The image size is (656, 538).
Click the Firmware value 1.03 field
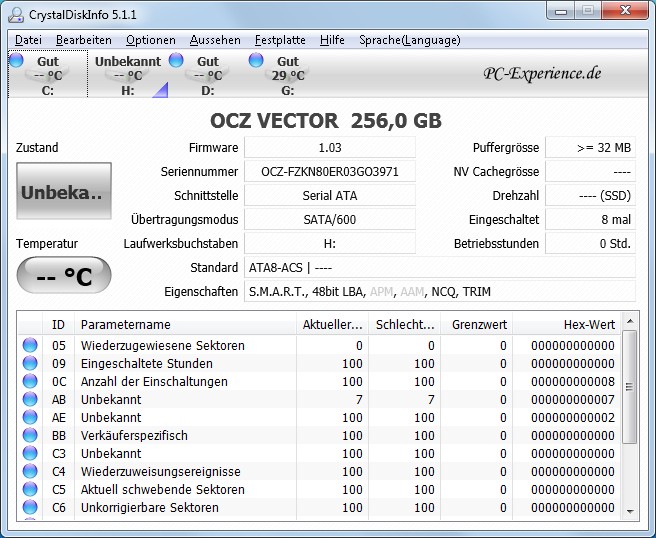(x=330, y=148)
